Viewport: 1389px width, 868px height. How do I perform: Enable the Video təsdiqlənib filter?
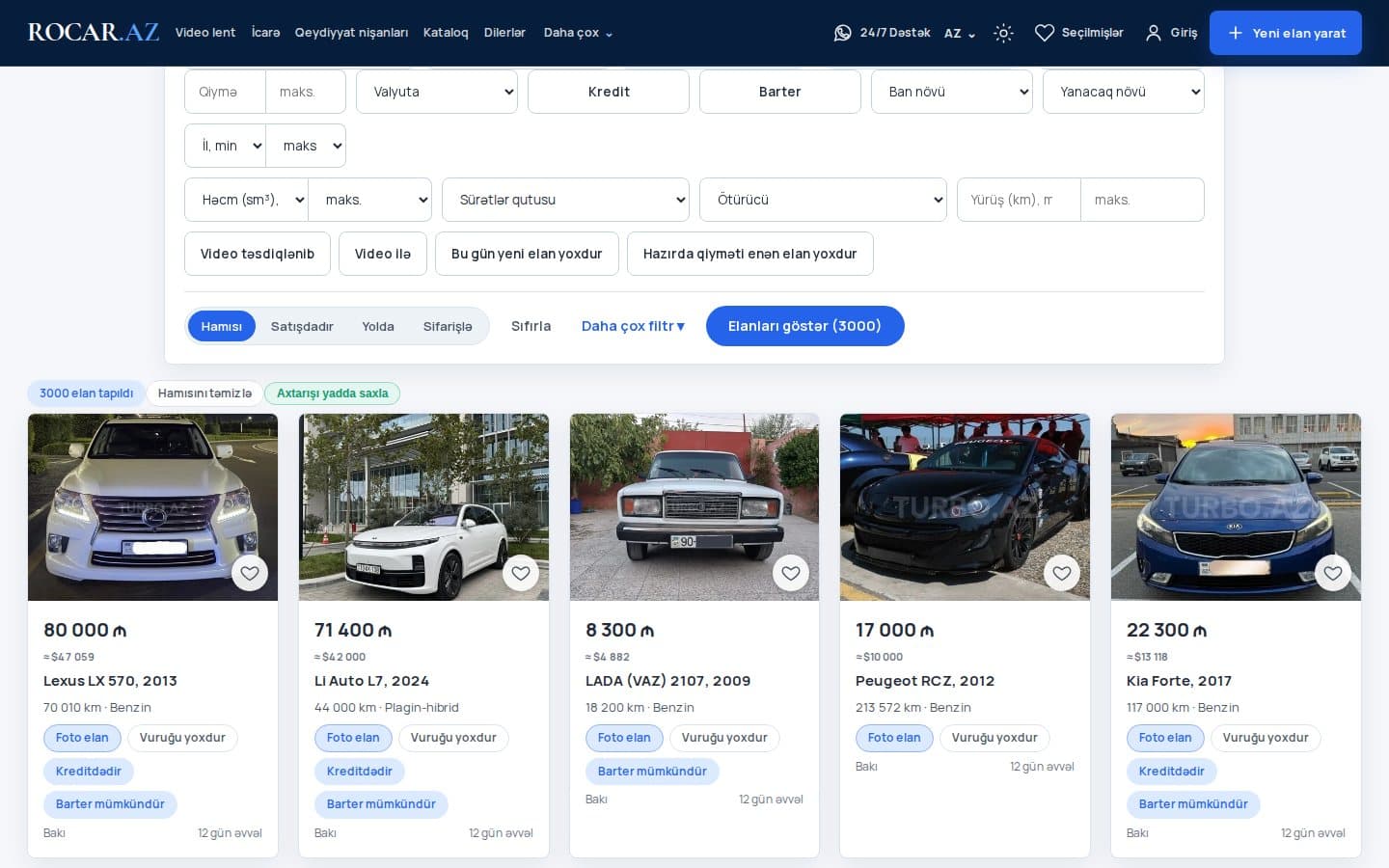pyautogui.click(x=258, y=254)
